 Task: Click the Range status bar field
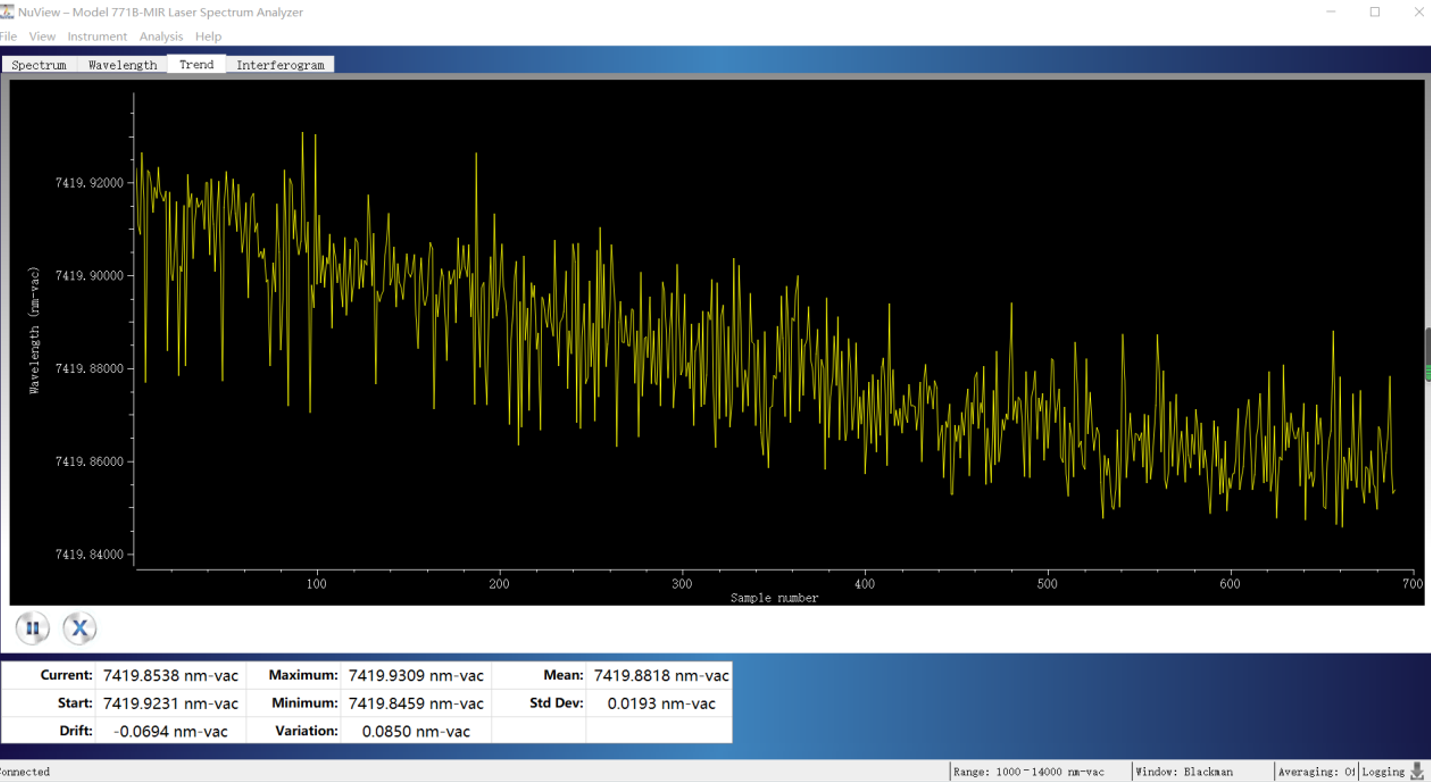[1028, 772]
